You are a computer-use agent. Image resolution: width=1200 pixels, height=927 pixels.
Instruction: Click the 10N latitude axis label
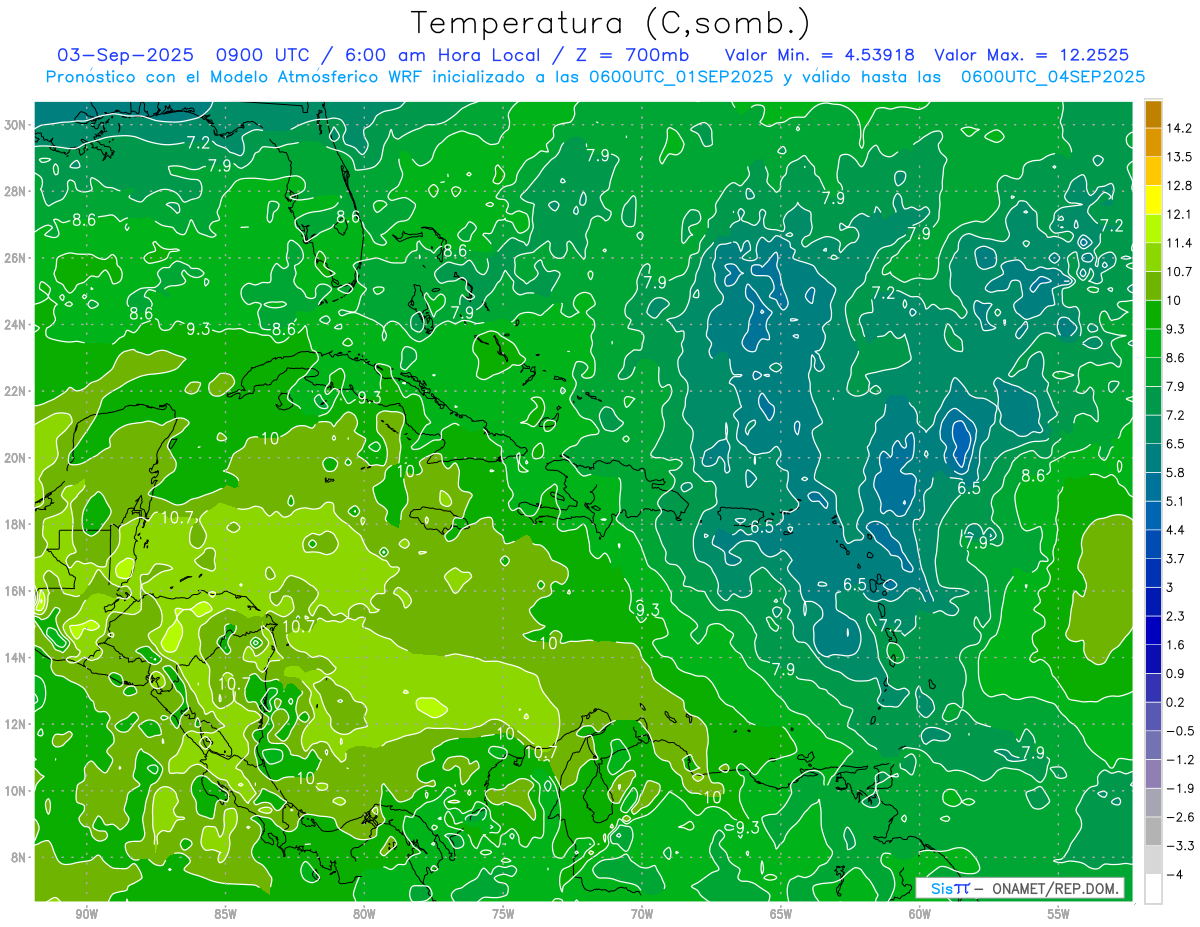[17, 790]
